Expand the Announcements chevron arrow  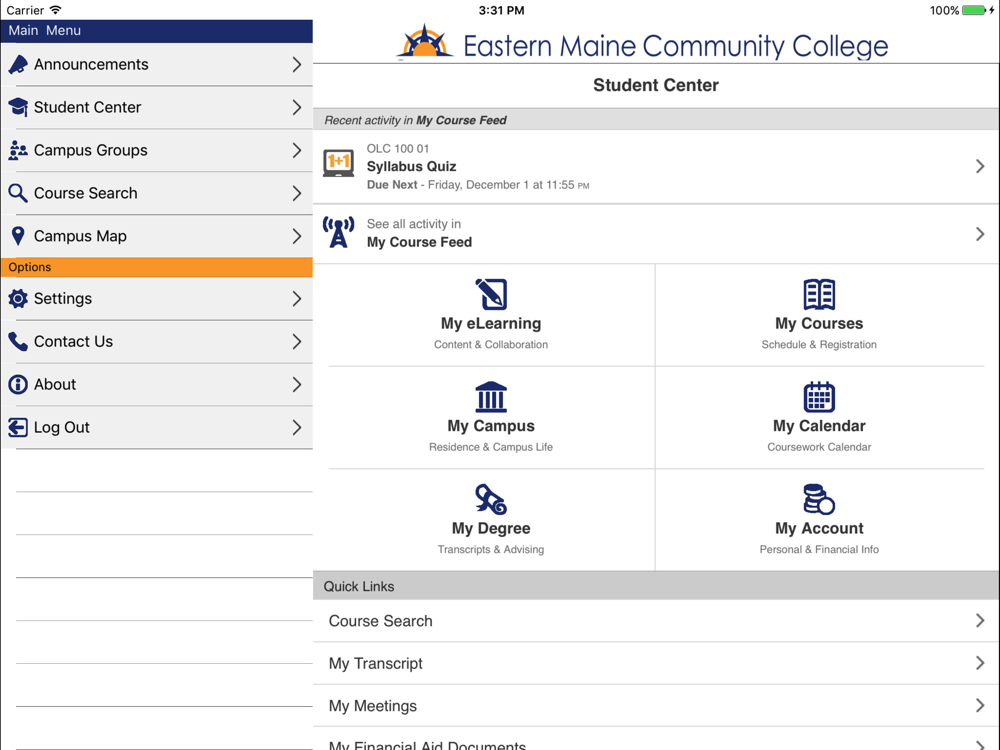click(297, 64)
